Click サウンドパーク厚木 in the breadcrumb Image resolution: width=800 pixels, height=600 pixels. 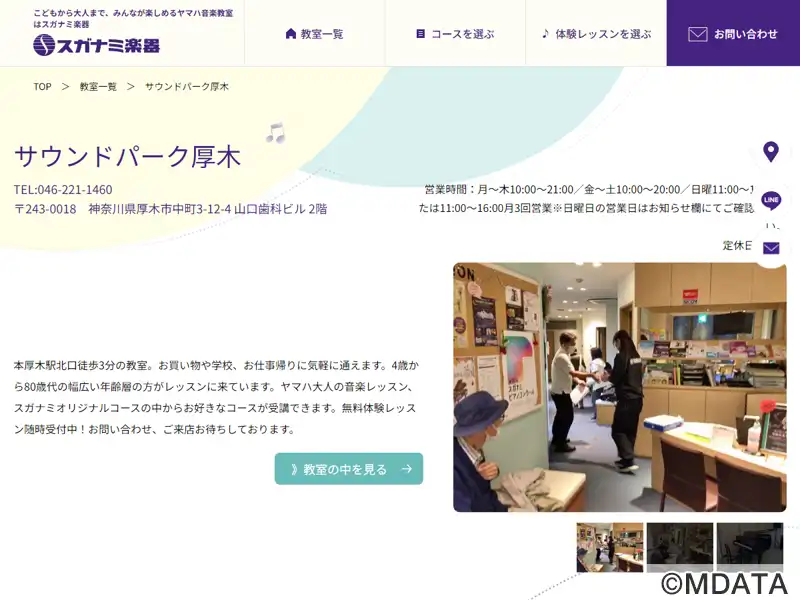[x=187, y=87]
